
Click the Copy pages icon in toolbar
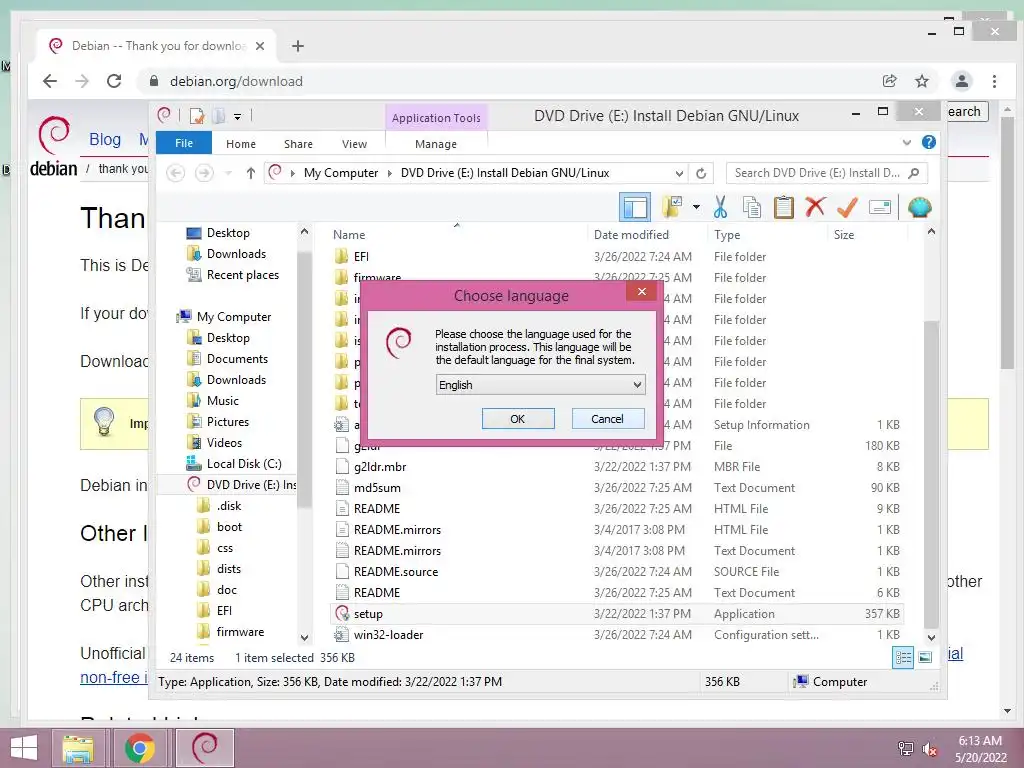[752, 208]
